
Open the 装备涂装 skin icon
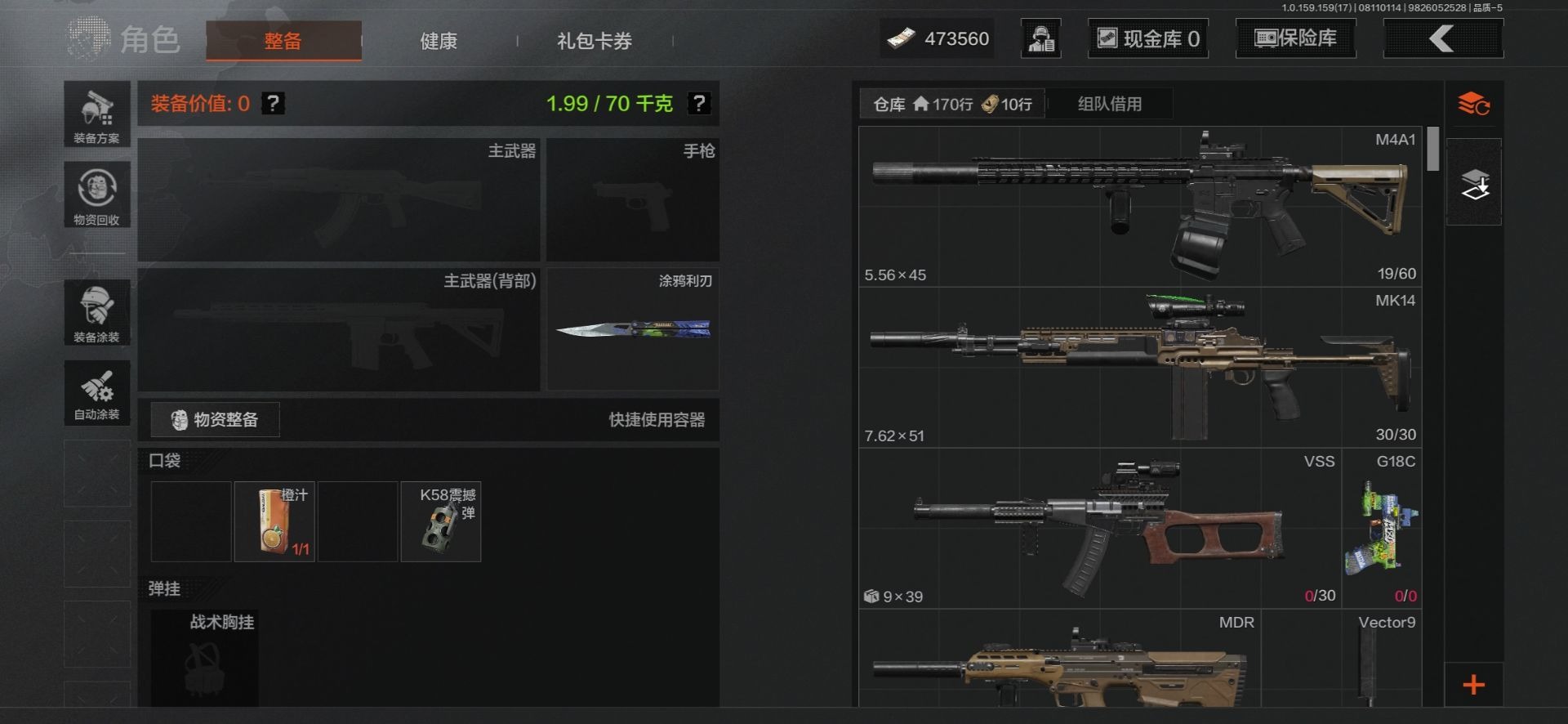[x=97, y=312]
